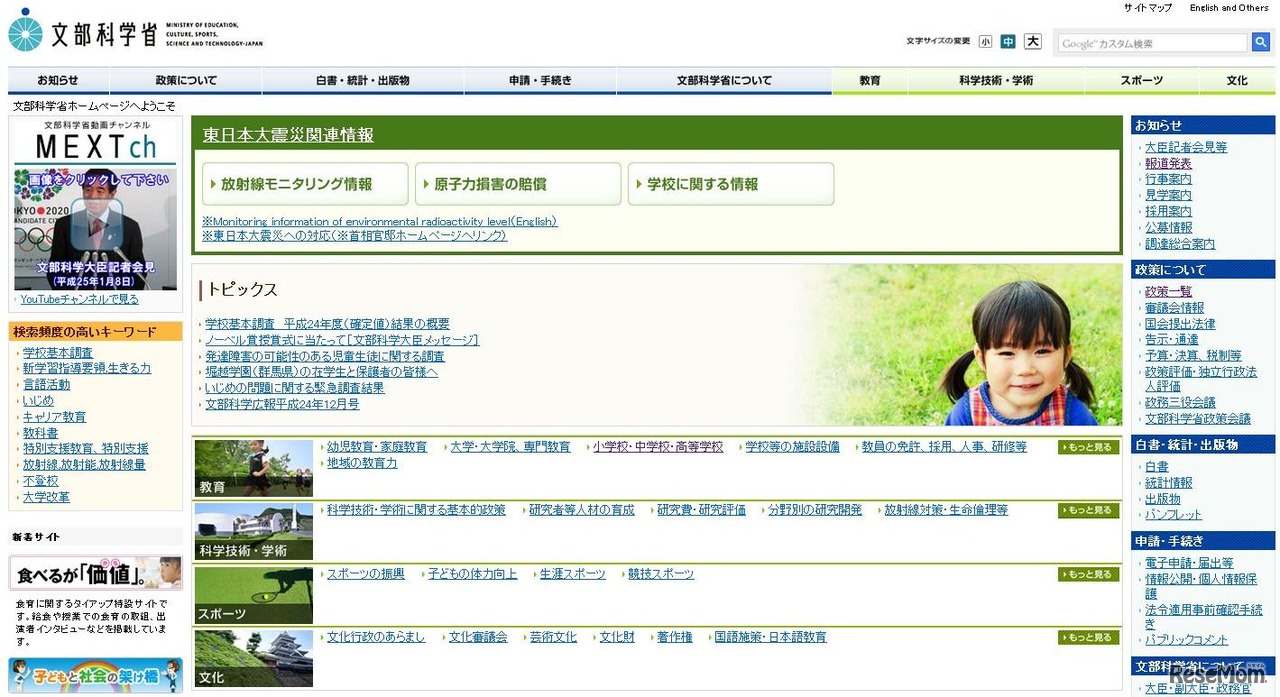The image size is (1280, 697).
Task: Switch text size to 小
Action: [x=985, y=41]
